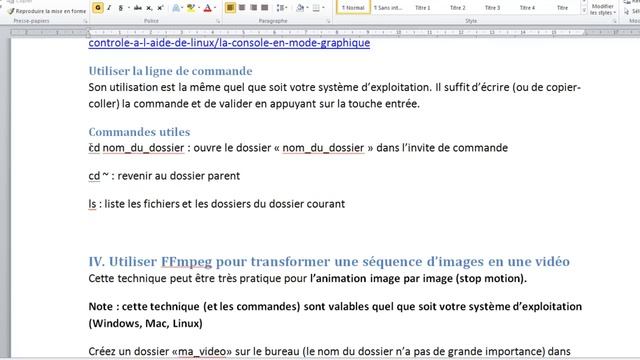Apply the Titre 1 style
The image size is (640, 360).
(x=422, y=7)
